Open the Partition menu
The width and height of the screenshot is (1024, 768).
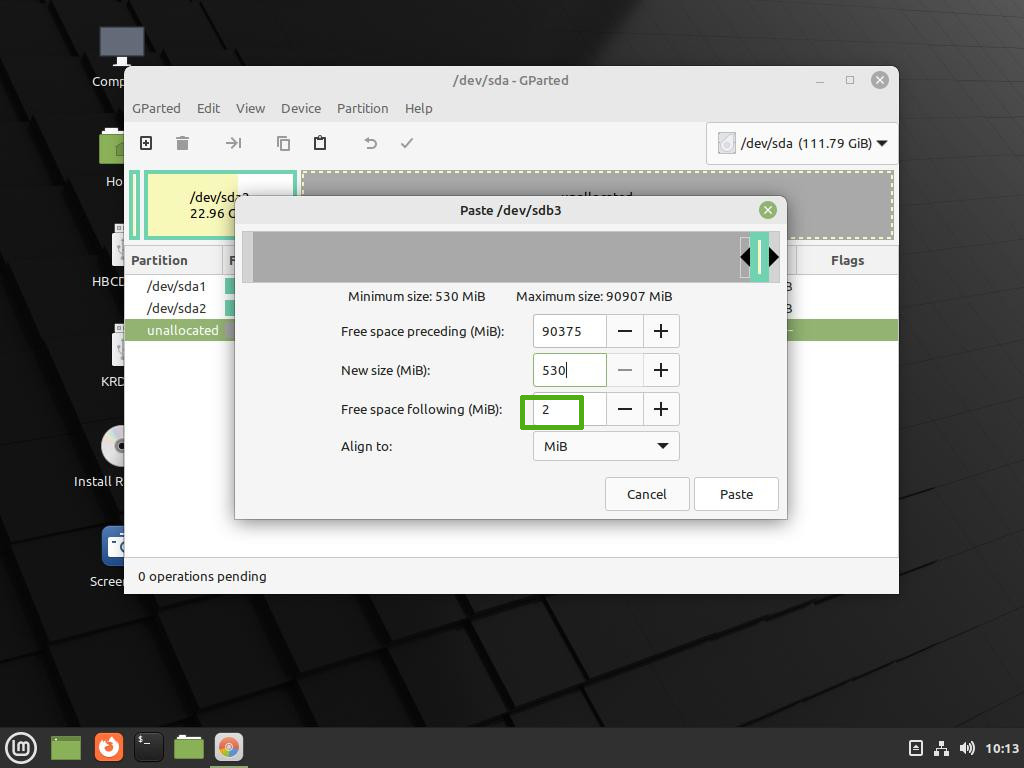click(362, 108)
